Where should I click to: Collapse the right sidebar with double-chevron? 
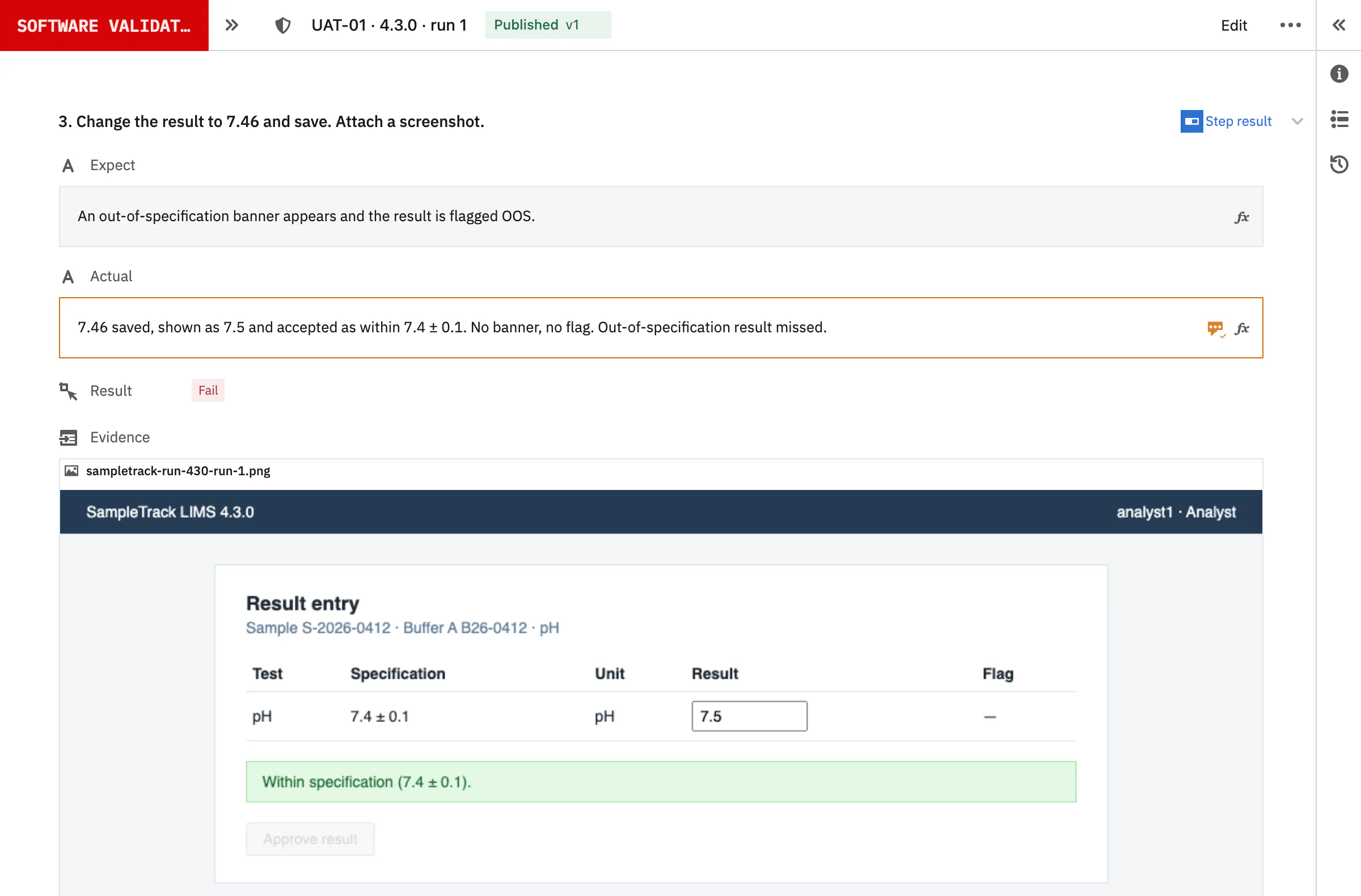[1339, 25]
